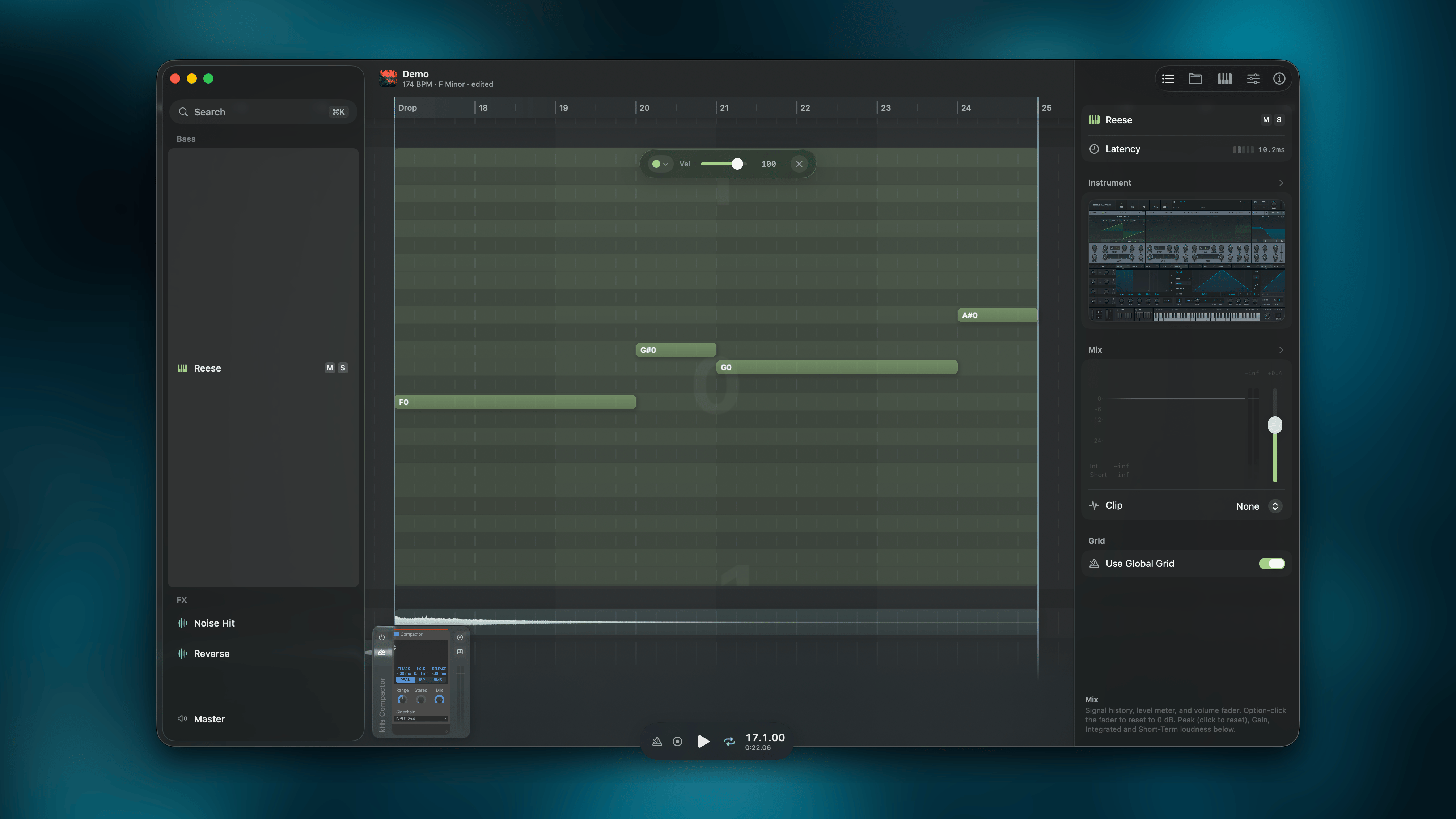Solo Reese track in the sidebar

point(343,368)
